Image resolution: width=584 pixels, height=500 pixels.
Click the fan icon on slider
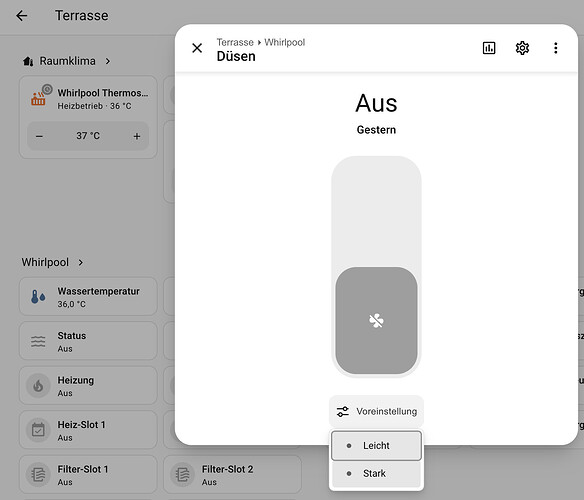376,320
